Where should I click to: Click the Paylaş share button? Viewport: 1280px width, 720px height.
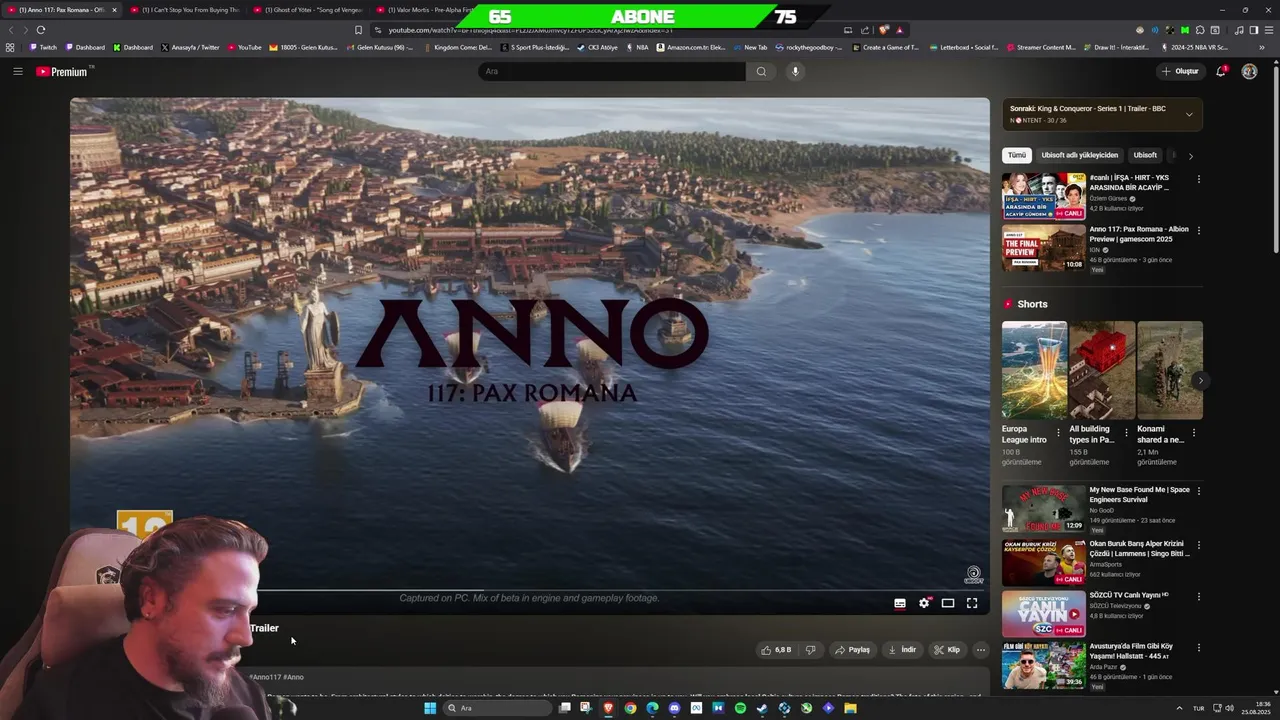[x=852, y=650]
